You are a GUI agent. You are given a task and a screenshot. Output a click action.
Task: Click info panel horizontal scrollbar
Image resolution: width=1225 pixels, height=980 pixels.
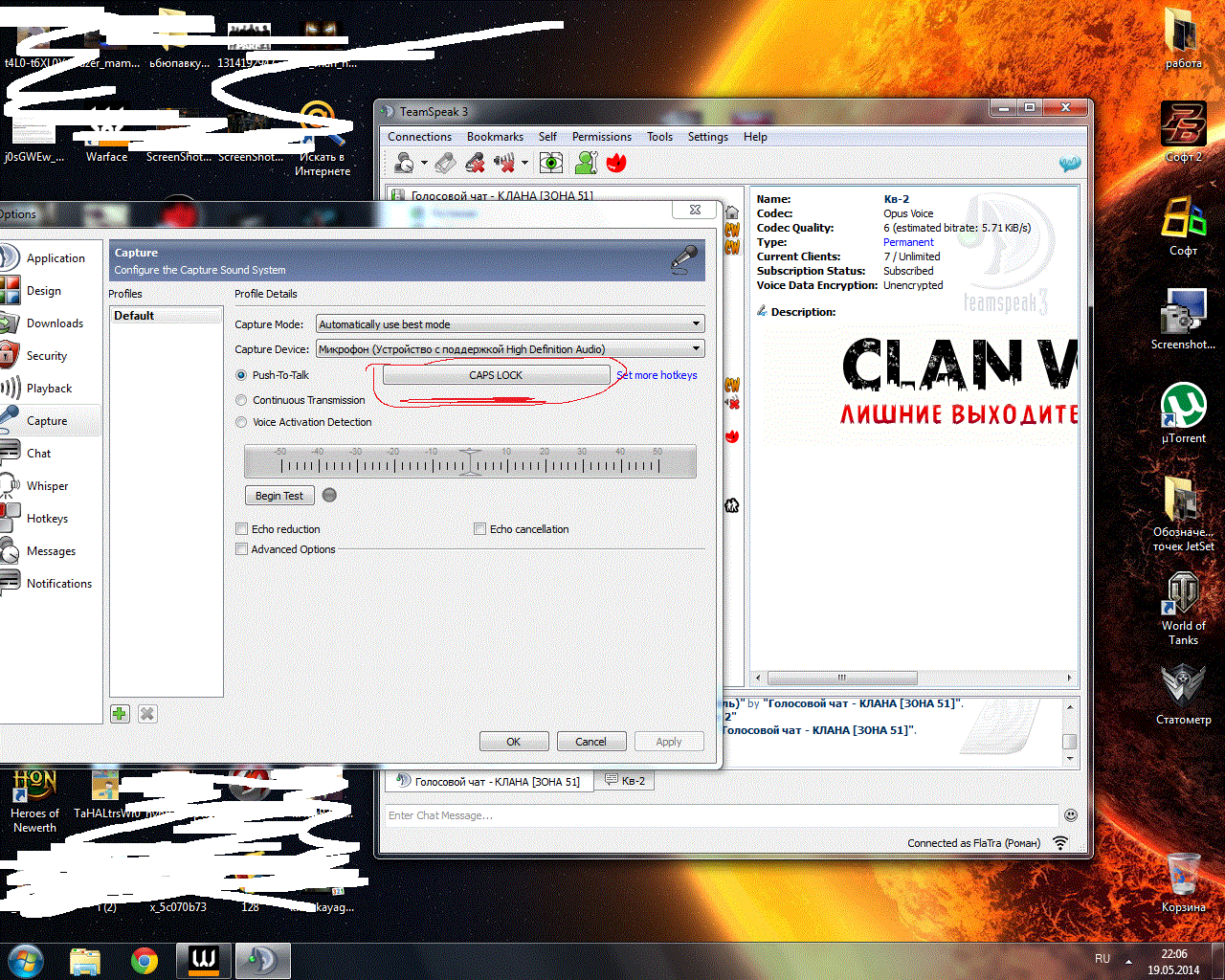(841, 678)
